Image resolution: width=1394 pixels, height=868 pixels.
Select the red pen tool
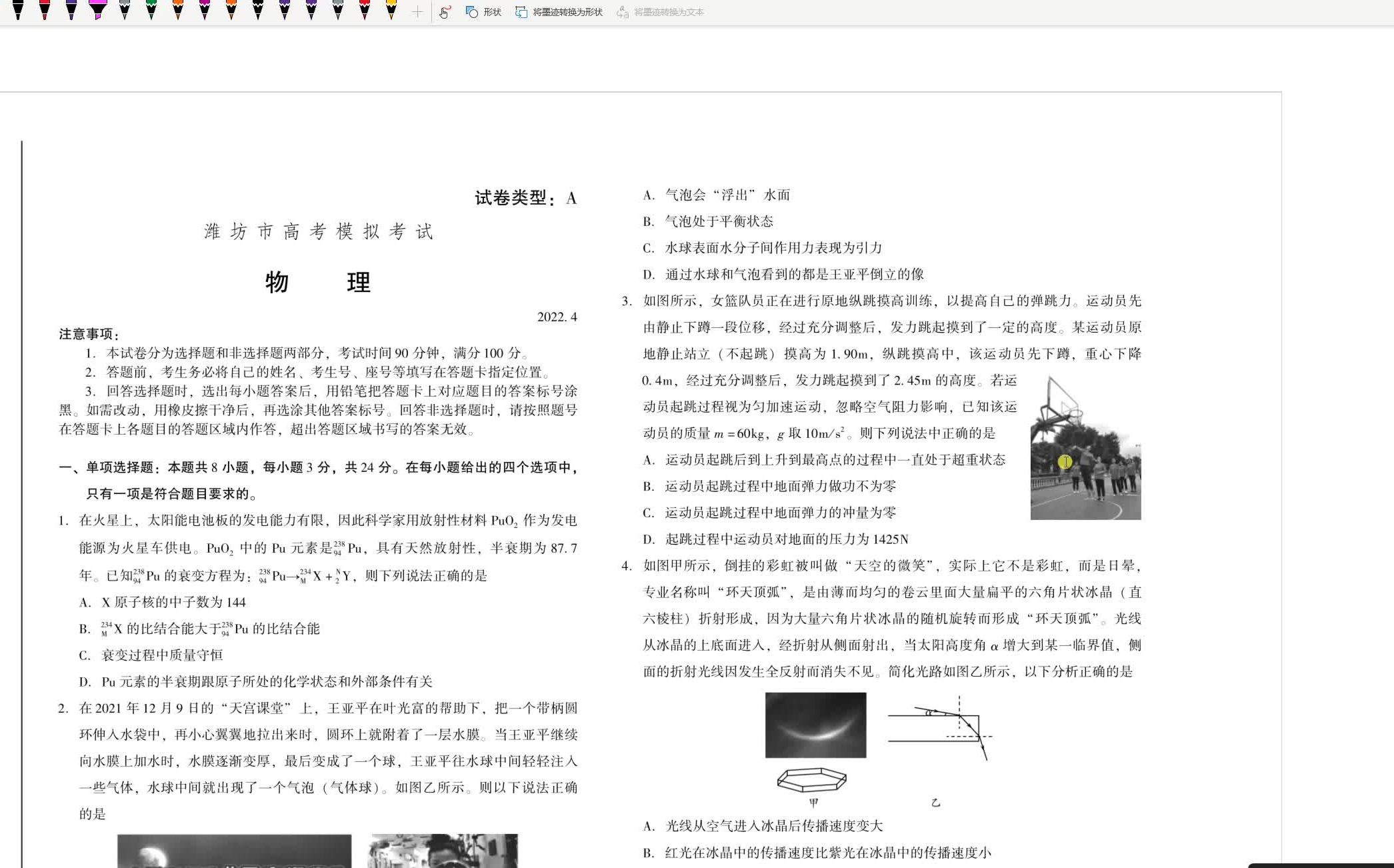[x=45, y=10]
